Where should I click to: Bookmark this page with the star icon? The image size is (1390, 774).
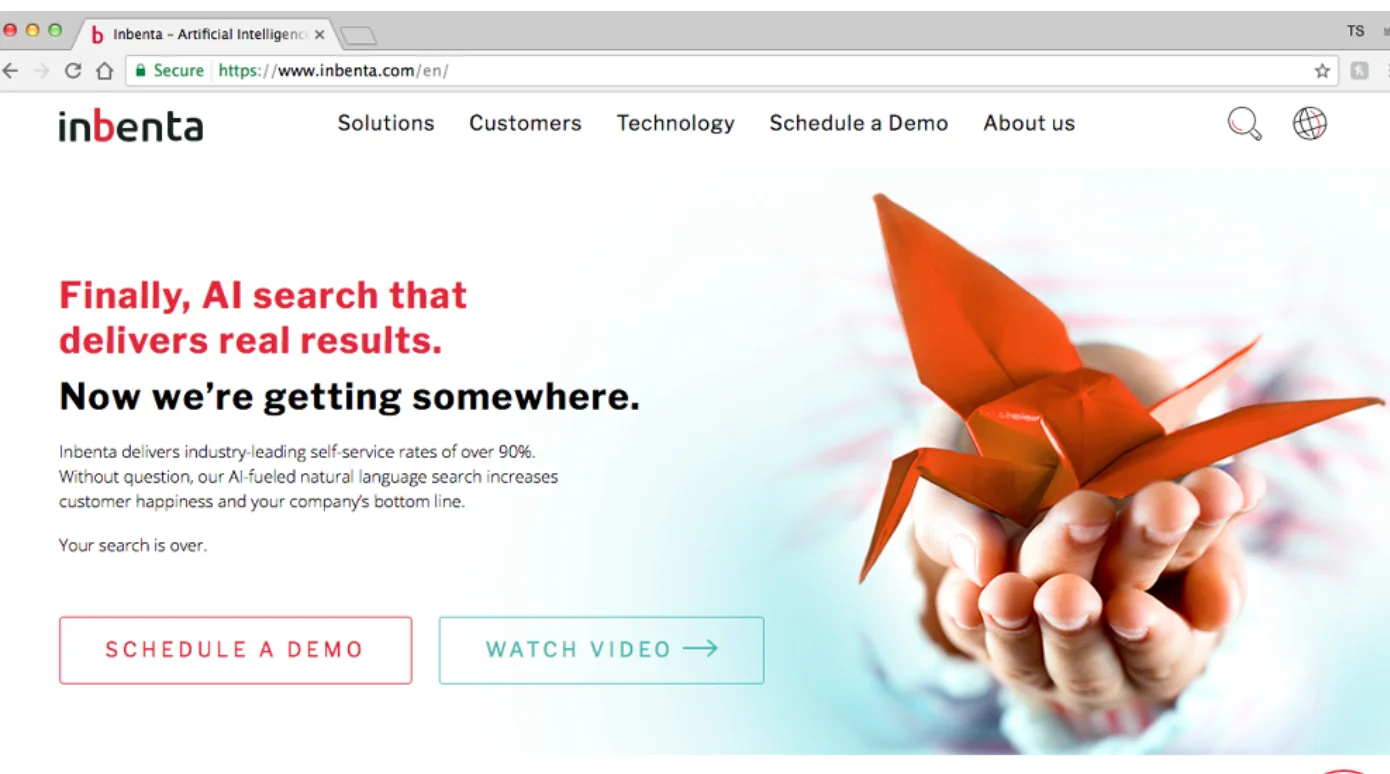(x=1322, y=71)
